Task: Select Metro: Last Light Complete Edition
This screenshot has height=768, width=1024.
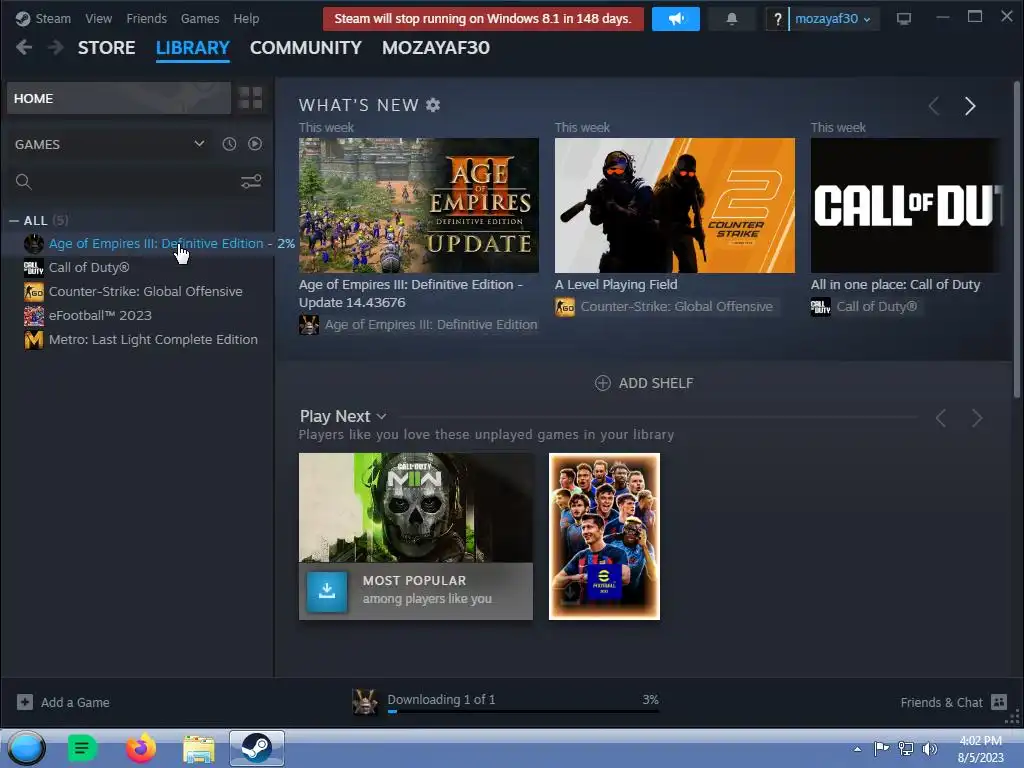Action: click(153, 340)
